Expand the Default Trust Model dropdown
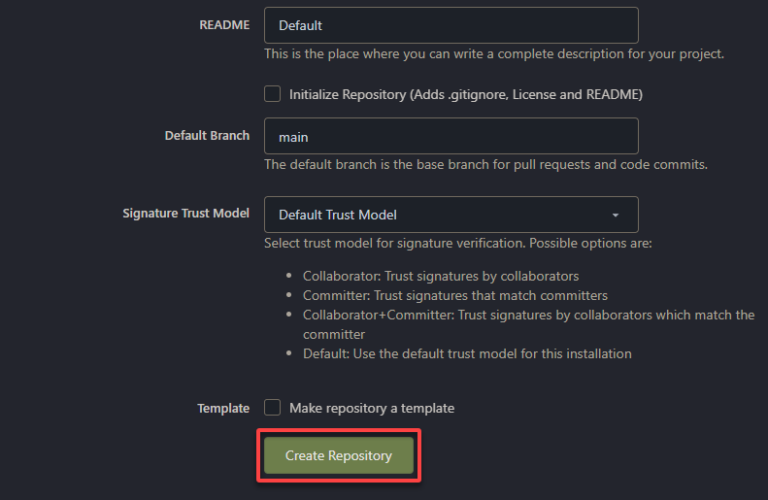768x500 pixels. (451, 214)
